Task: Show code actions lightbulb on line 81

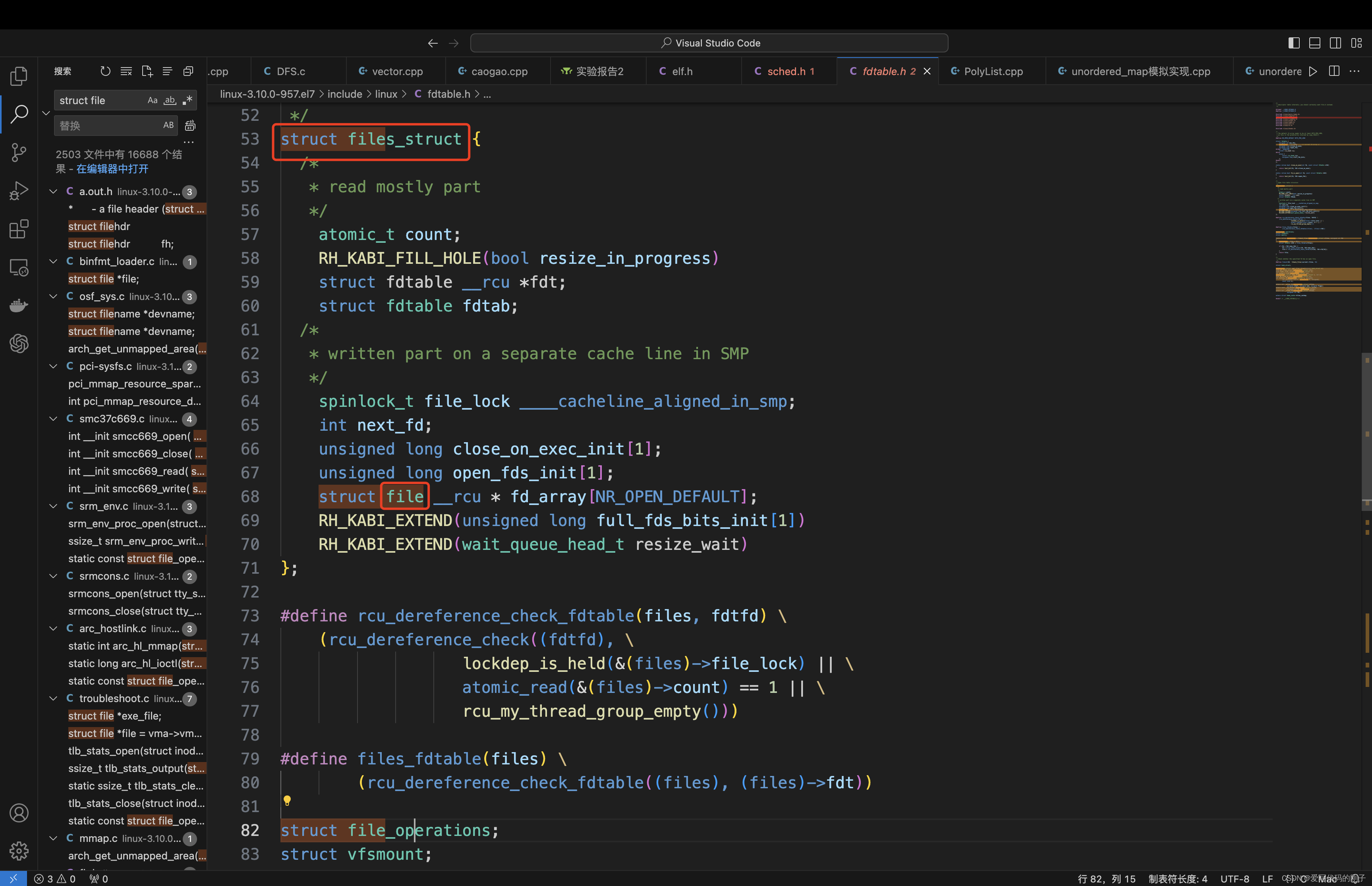Action: (287, 800)
